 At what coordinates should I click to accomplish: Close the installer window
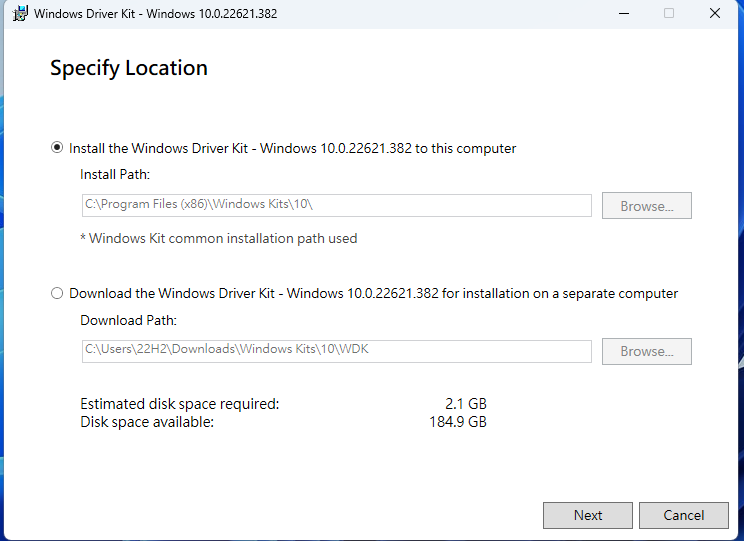click(x=715, y=13)
